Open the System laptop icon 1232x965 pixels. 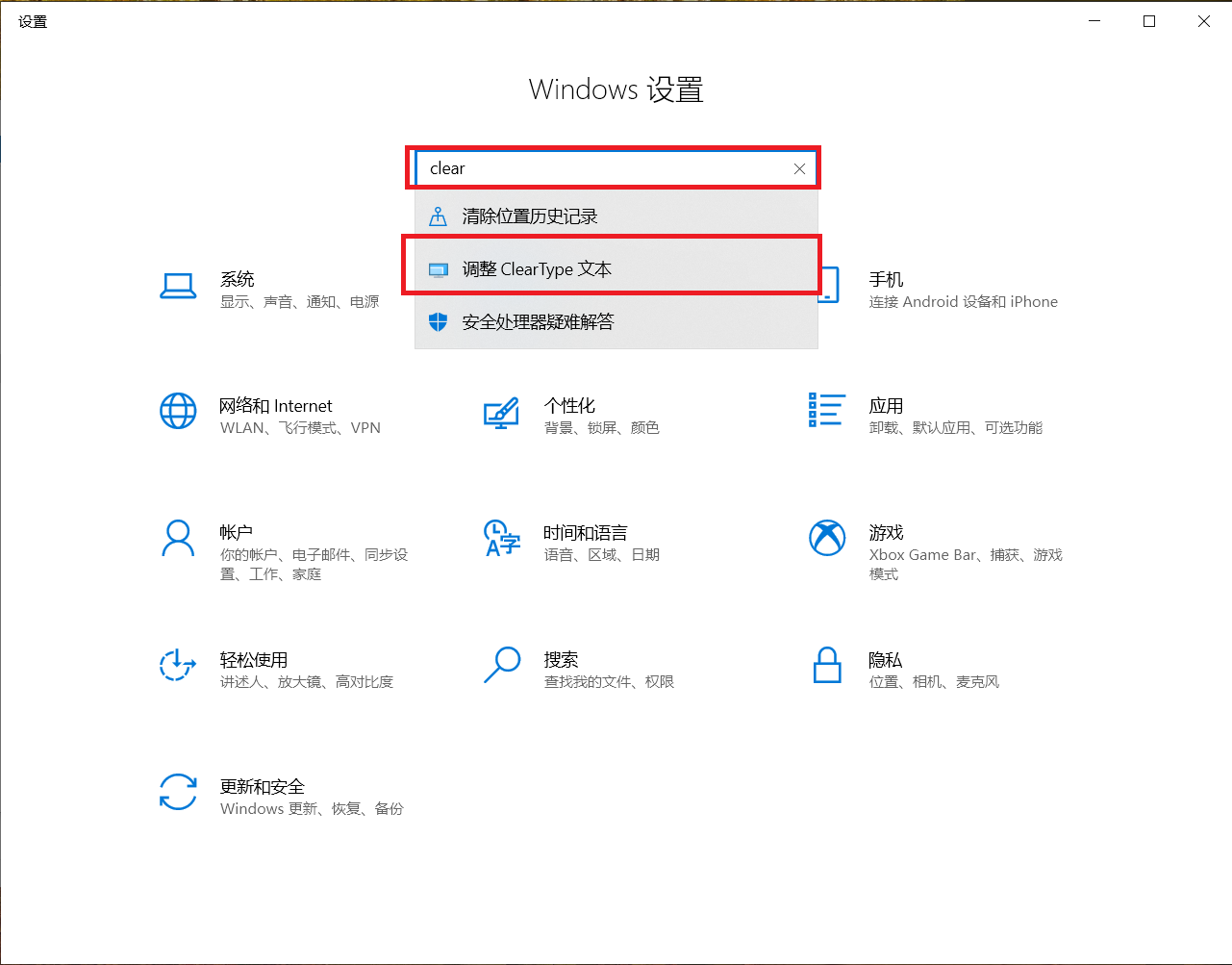[x=178, y=286]
